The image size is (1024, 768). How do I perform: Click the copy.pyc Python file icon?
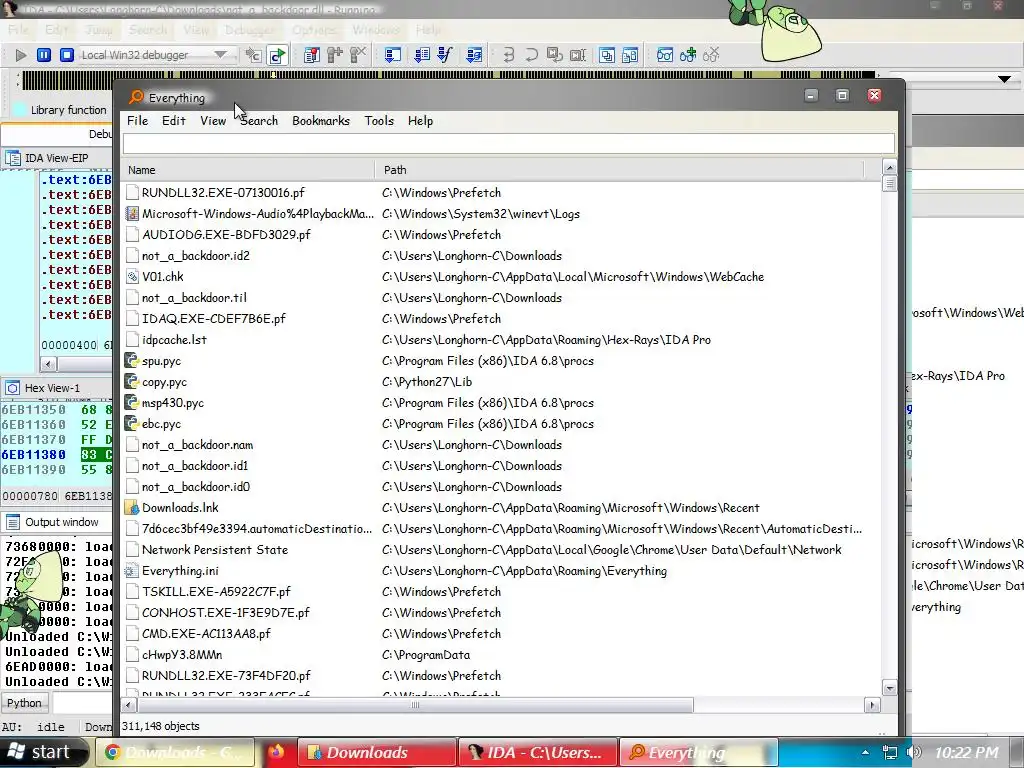[x=132, y=382]
